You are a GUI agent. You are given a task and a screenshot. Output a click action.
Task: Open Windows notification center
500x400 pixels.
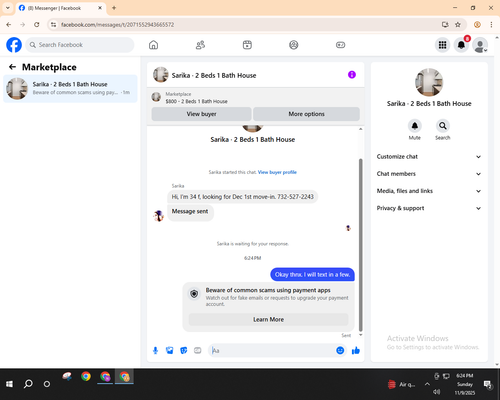(488, 384)
